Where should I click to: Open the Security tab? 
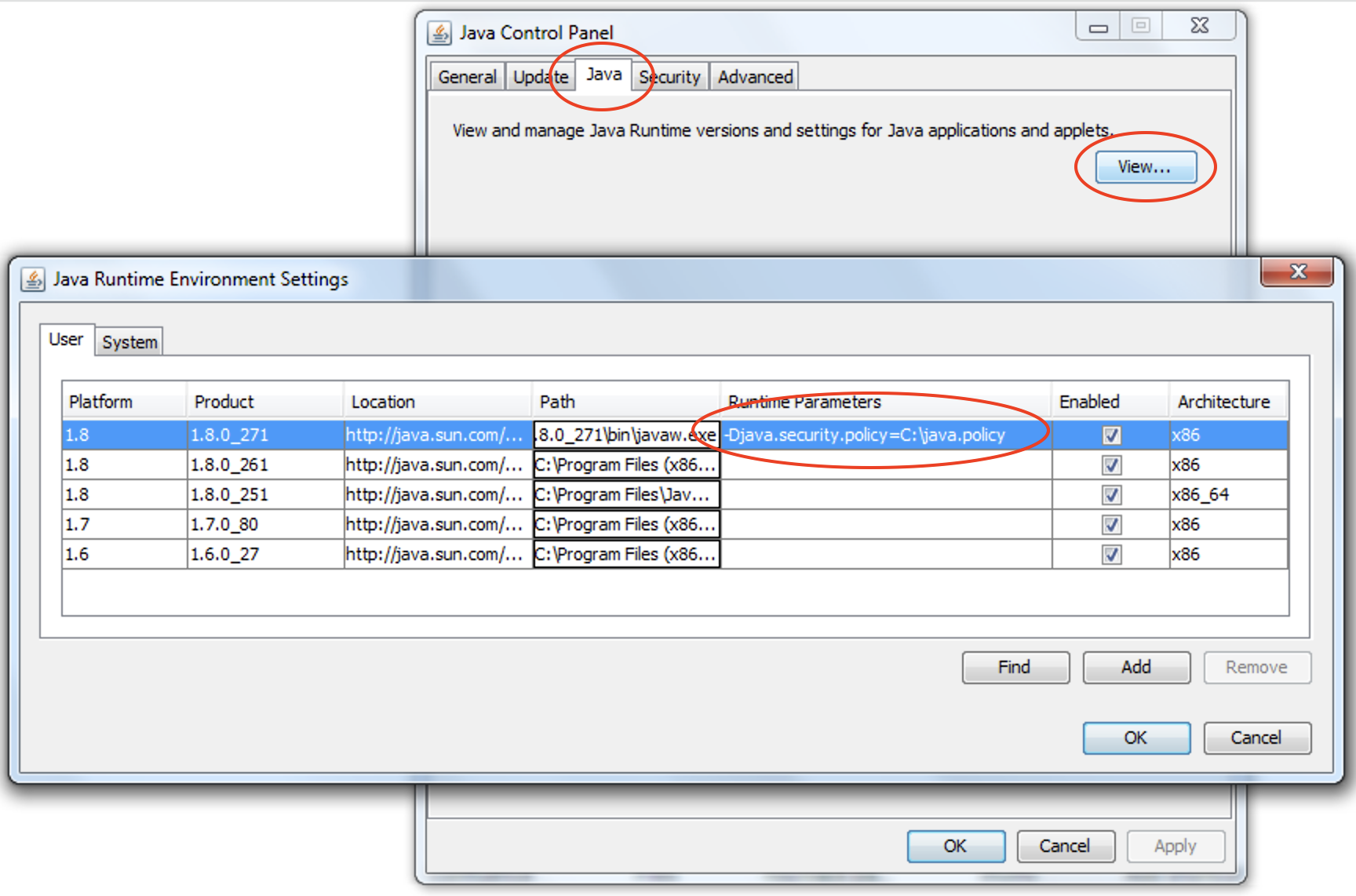pos(670,77)
